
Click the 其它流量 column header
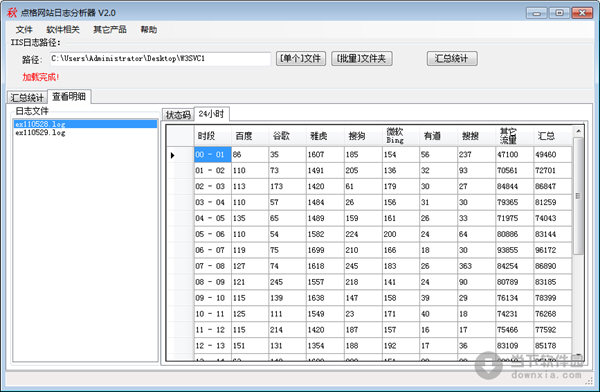(x=514, y=136)
